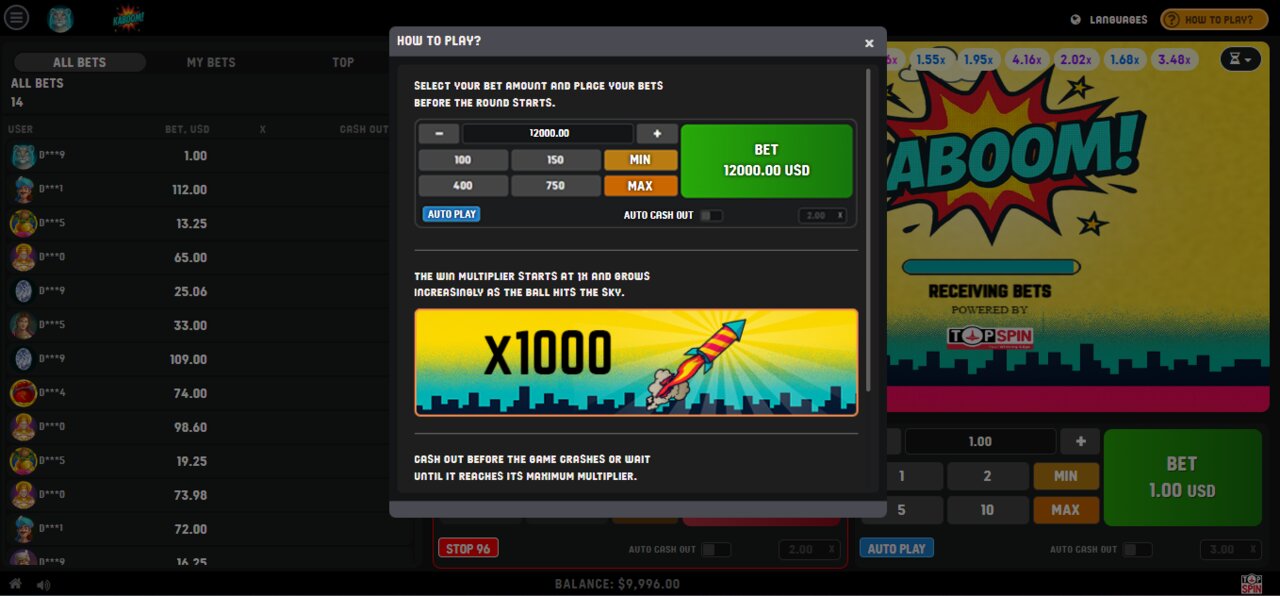Click avatar of user with 112.00 bet
The image size is (1280, 596).
(x=23, y=190)
